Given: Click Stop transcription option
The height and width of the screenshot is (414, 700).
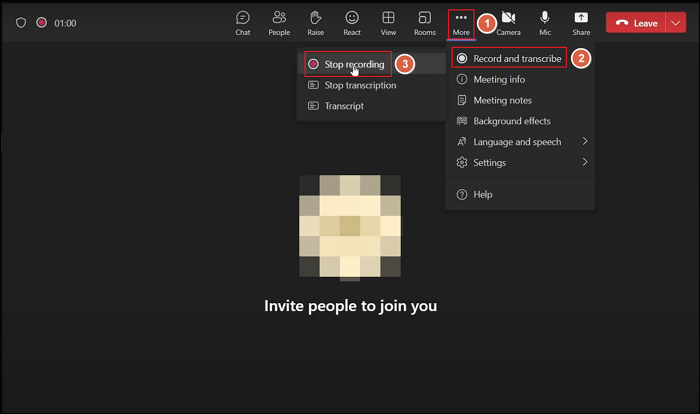Looking at the screenshot, I should point(359,85).
